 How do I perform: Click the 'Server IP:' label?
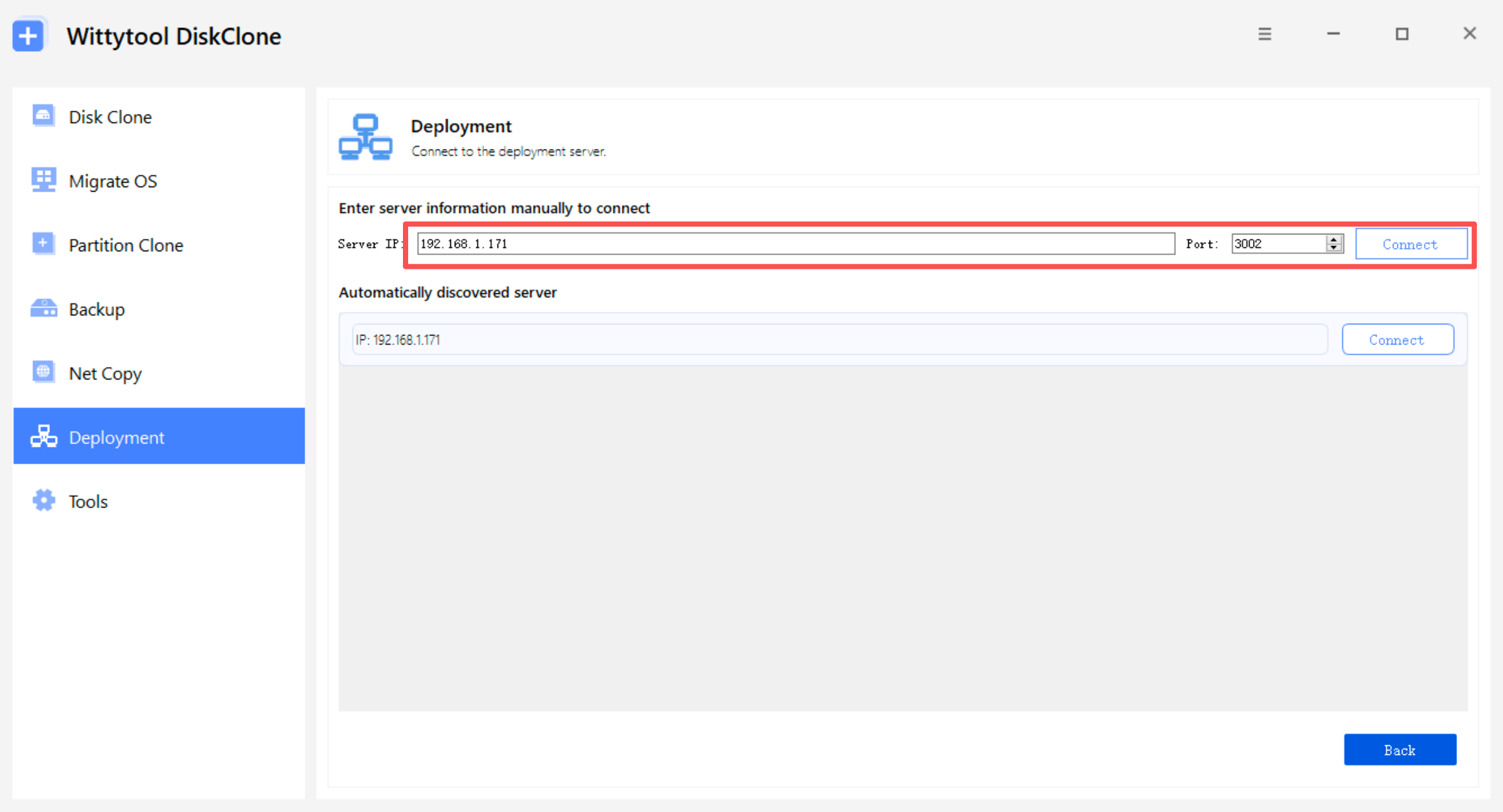[x=370, y=243]
